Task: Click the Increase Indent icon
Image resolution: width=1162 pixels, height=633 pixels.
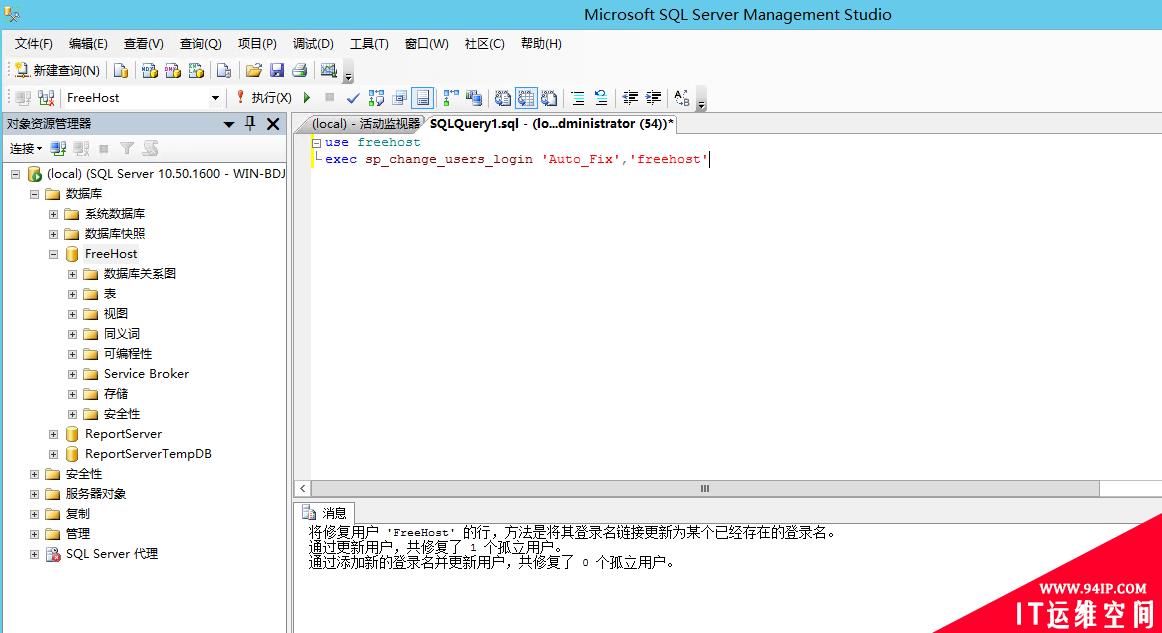Action: (654, 98)
